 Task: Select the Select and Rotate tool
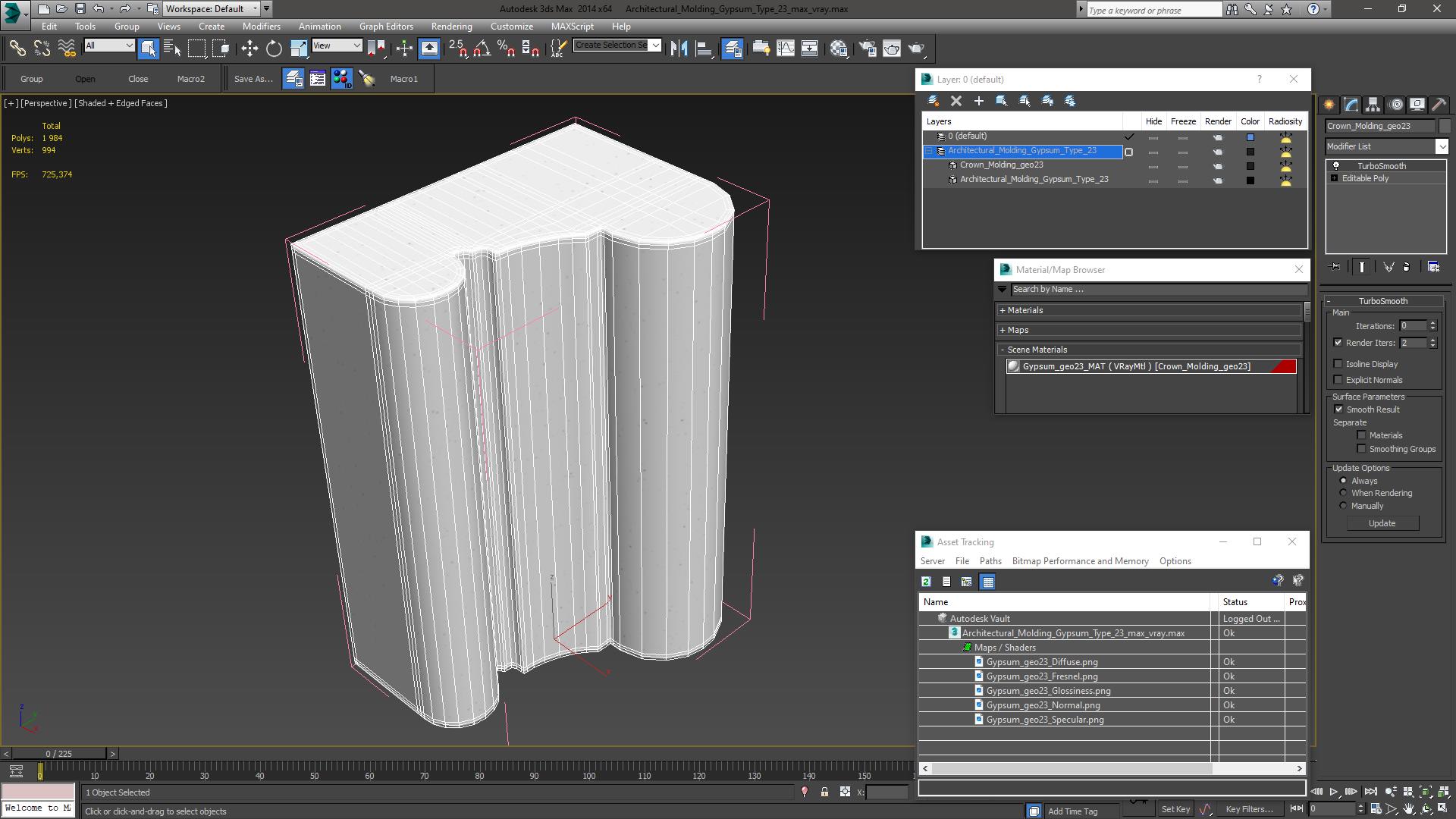tap(274, 49)
